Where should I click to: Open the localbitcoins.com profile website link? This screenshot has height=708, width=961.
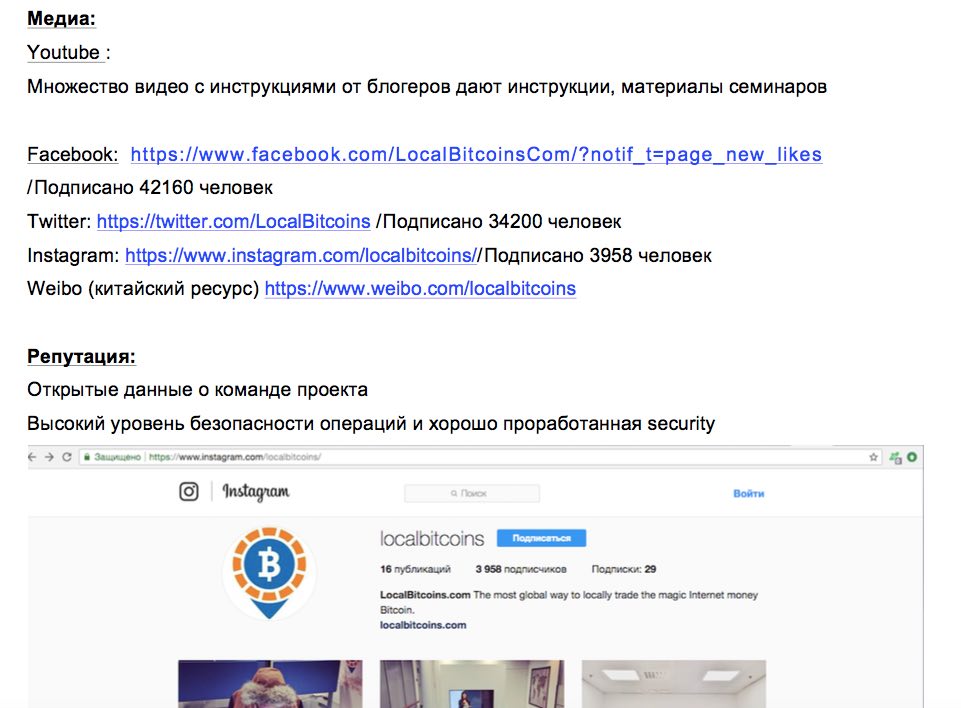tap(423, 625)
